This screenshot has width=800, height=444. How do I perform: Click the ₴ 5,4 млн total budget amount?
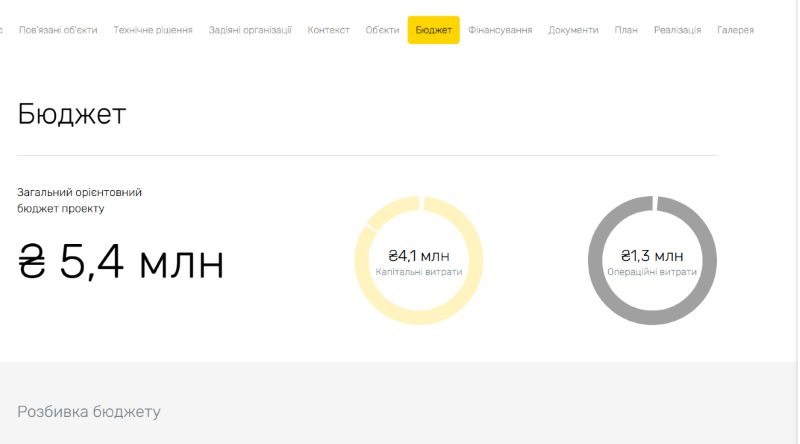120,262
